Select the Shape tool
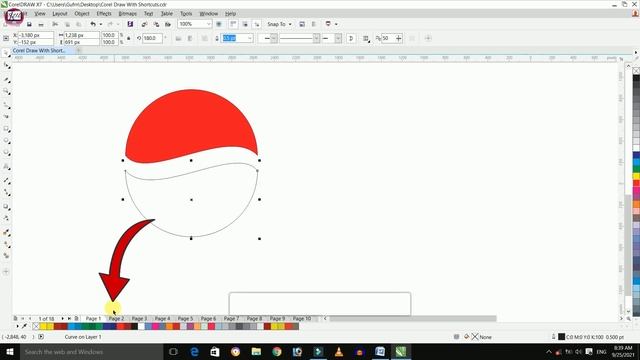Screen dimensions: 640x360 tap(6, 65)
